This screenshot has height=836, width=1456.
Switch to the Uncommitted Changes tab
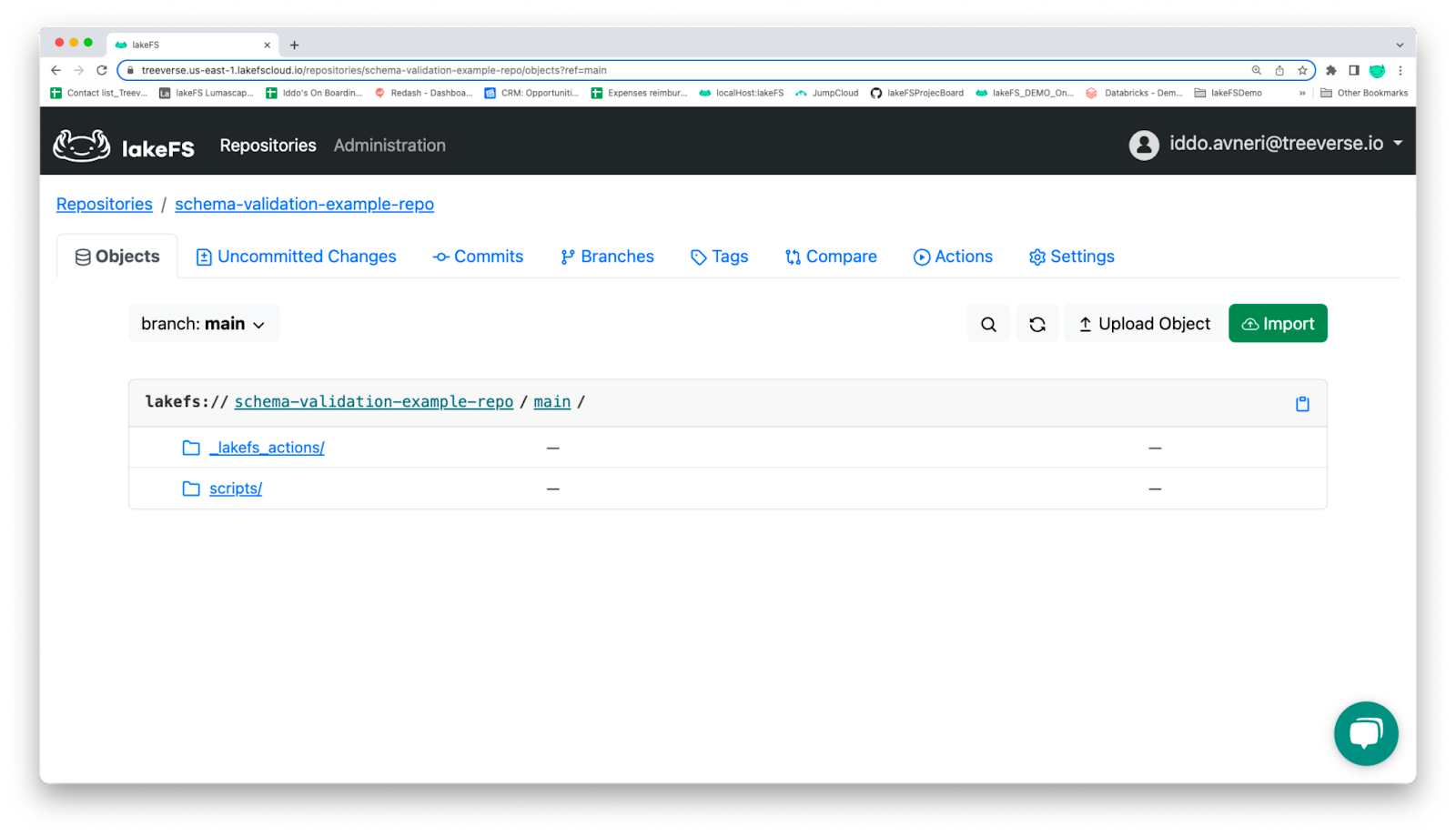pyautogui.click(x=297, y=257)
